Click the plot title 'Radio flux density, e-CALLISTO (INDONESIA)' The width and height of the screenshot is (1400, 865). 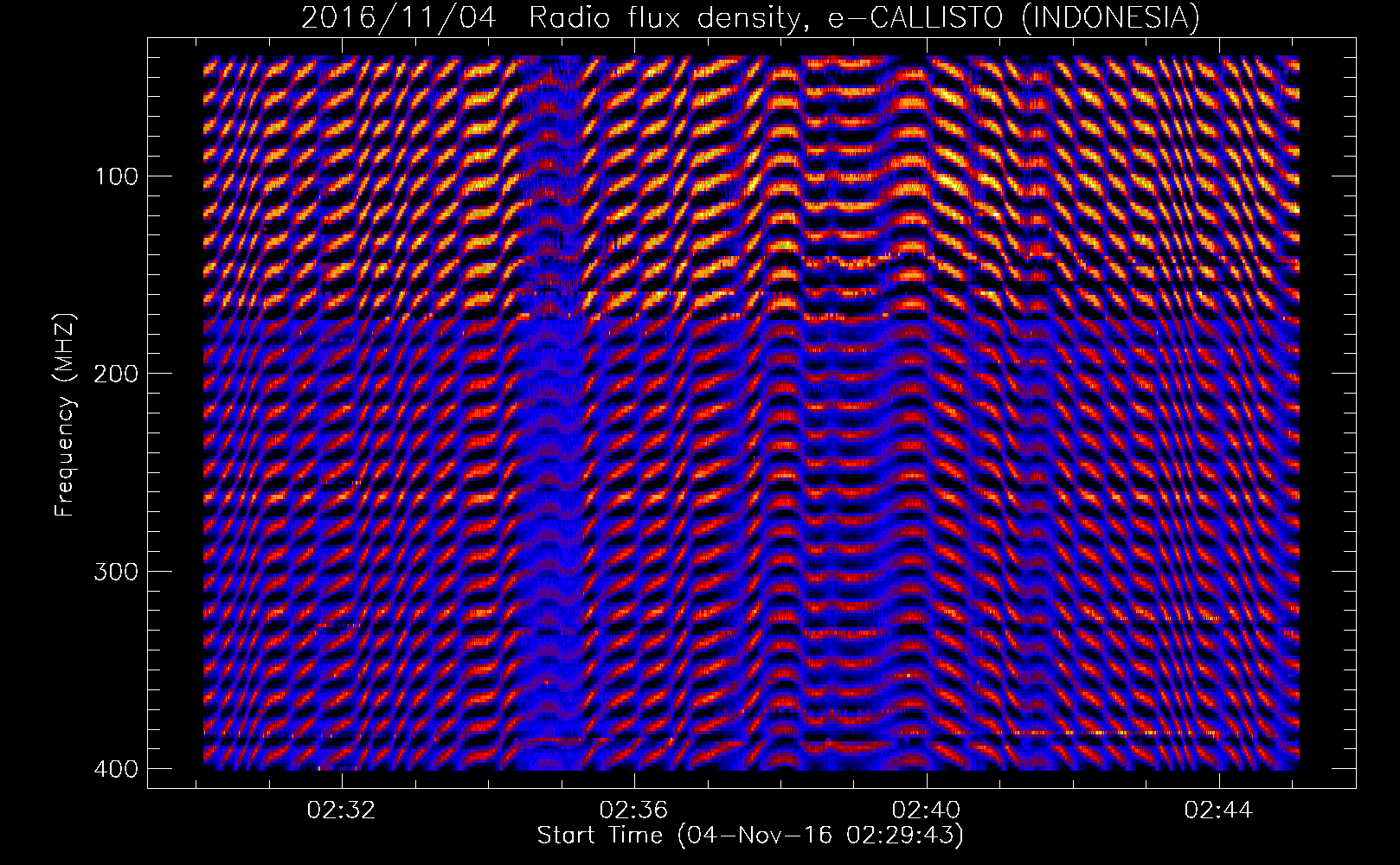(x=864, y=18)
